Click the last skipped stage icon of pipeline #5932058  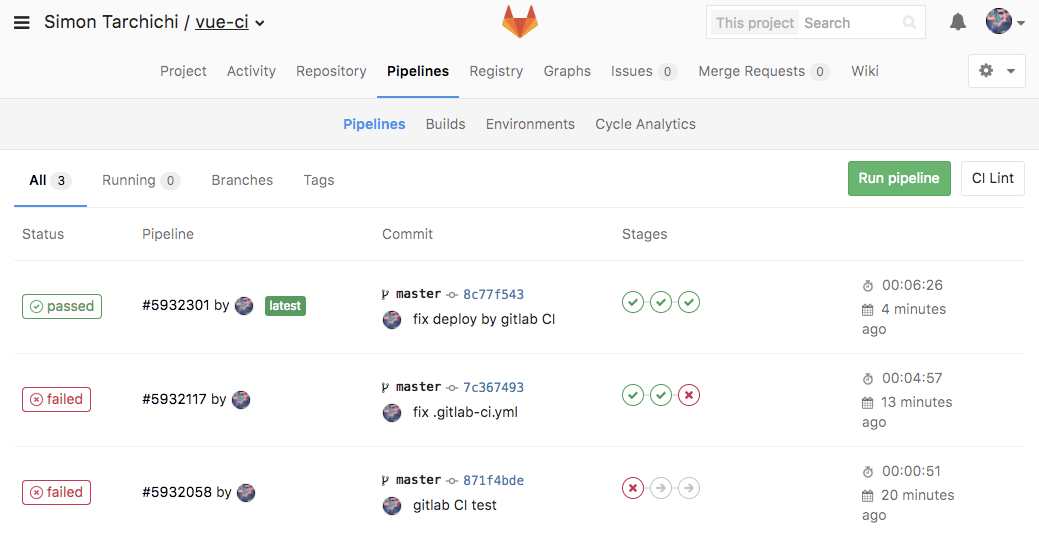pos(688,489)
